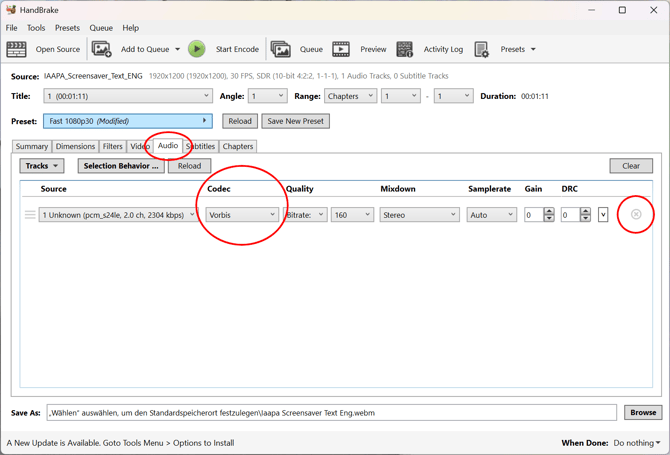Click the Start Encode label
This screenshot has height=455, width=670.
(237, 49)
